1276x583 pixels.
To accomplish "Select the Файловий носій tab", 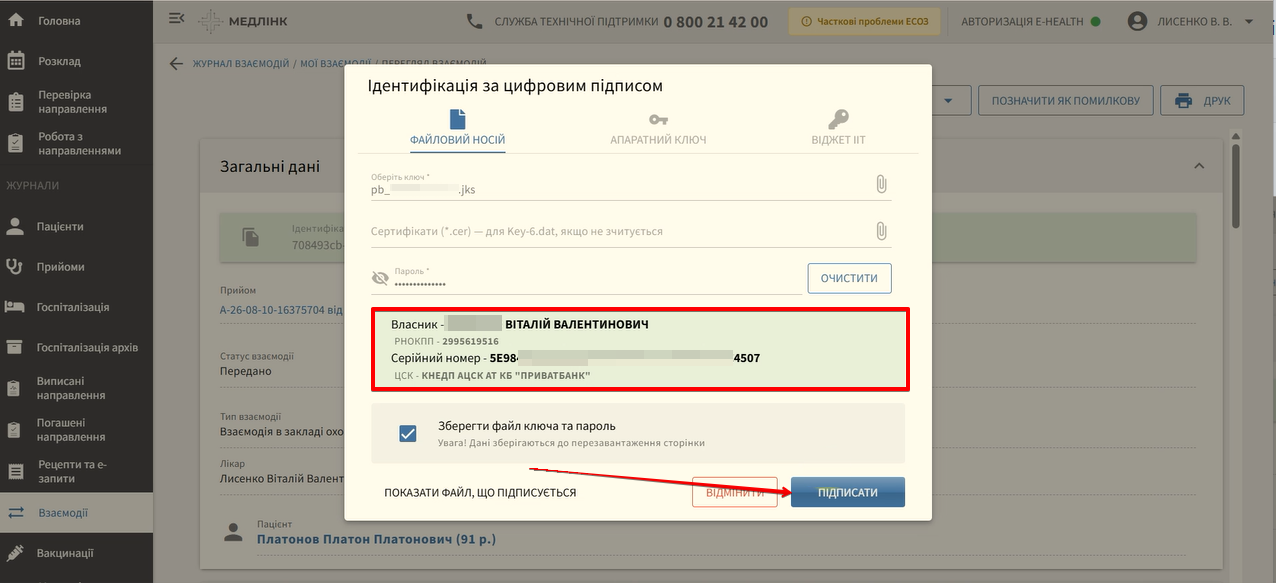I will [457, 130].
